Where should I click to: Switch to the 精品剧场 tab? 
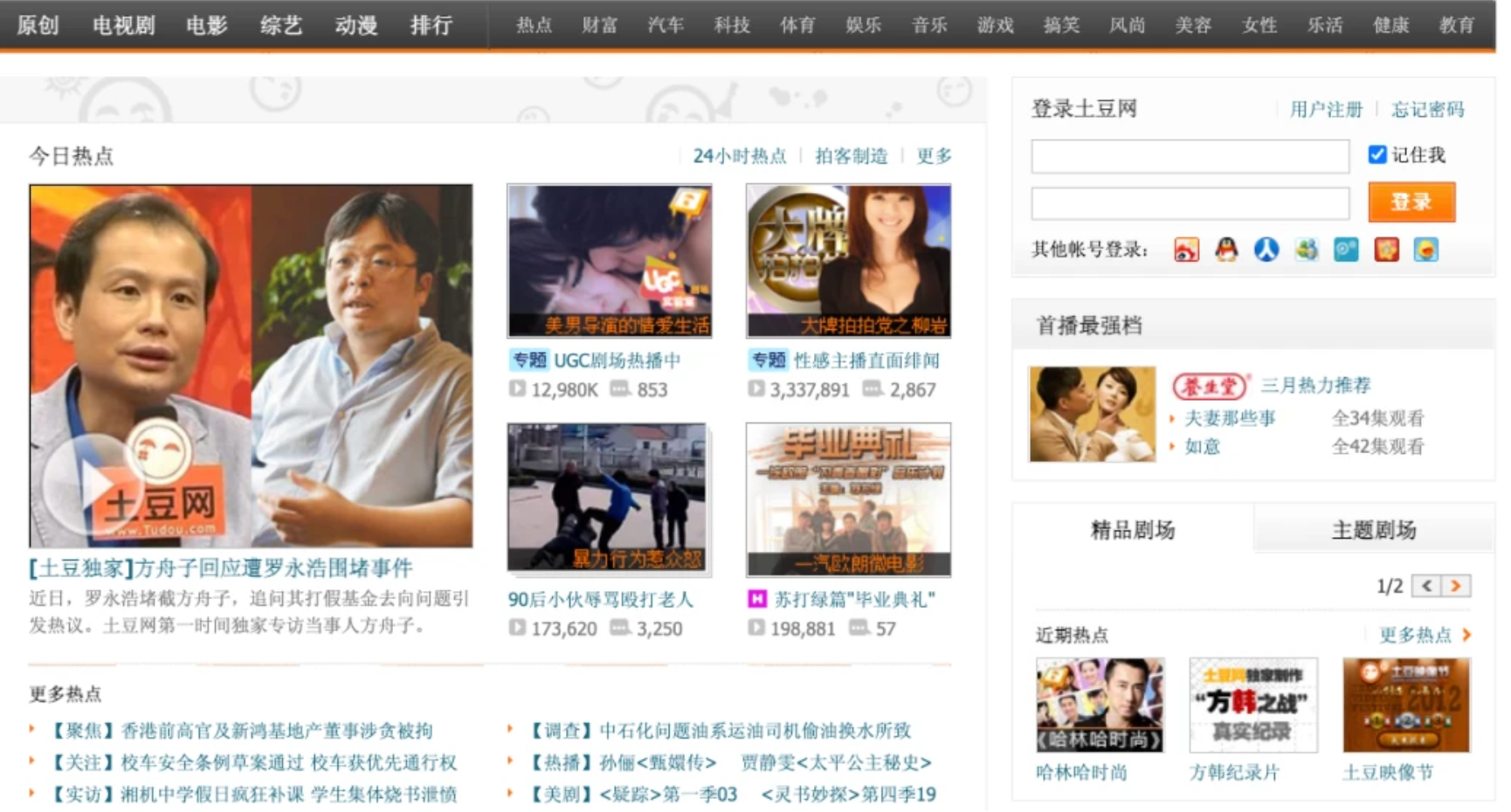point(1133,530)
